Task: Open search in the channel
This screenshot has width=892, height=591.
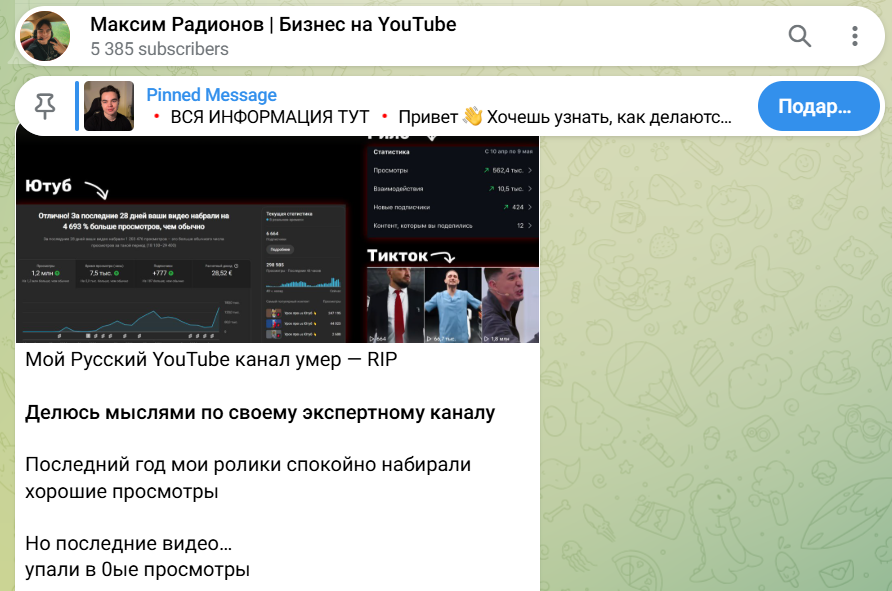Action: point(799,36)
